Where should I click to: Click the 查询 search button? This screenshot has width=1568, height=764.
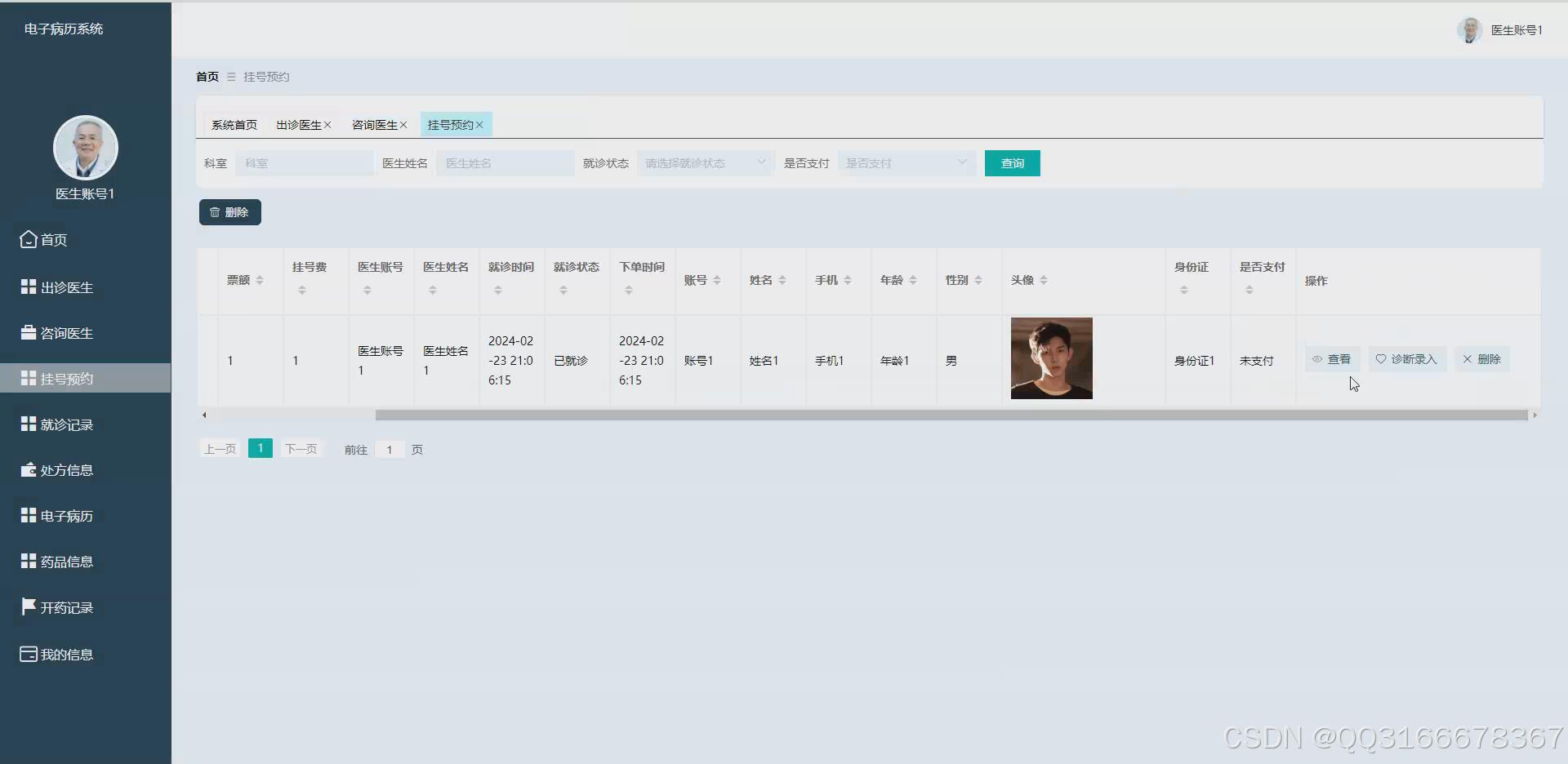(1012, 162)
